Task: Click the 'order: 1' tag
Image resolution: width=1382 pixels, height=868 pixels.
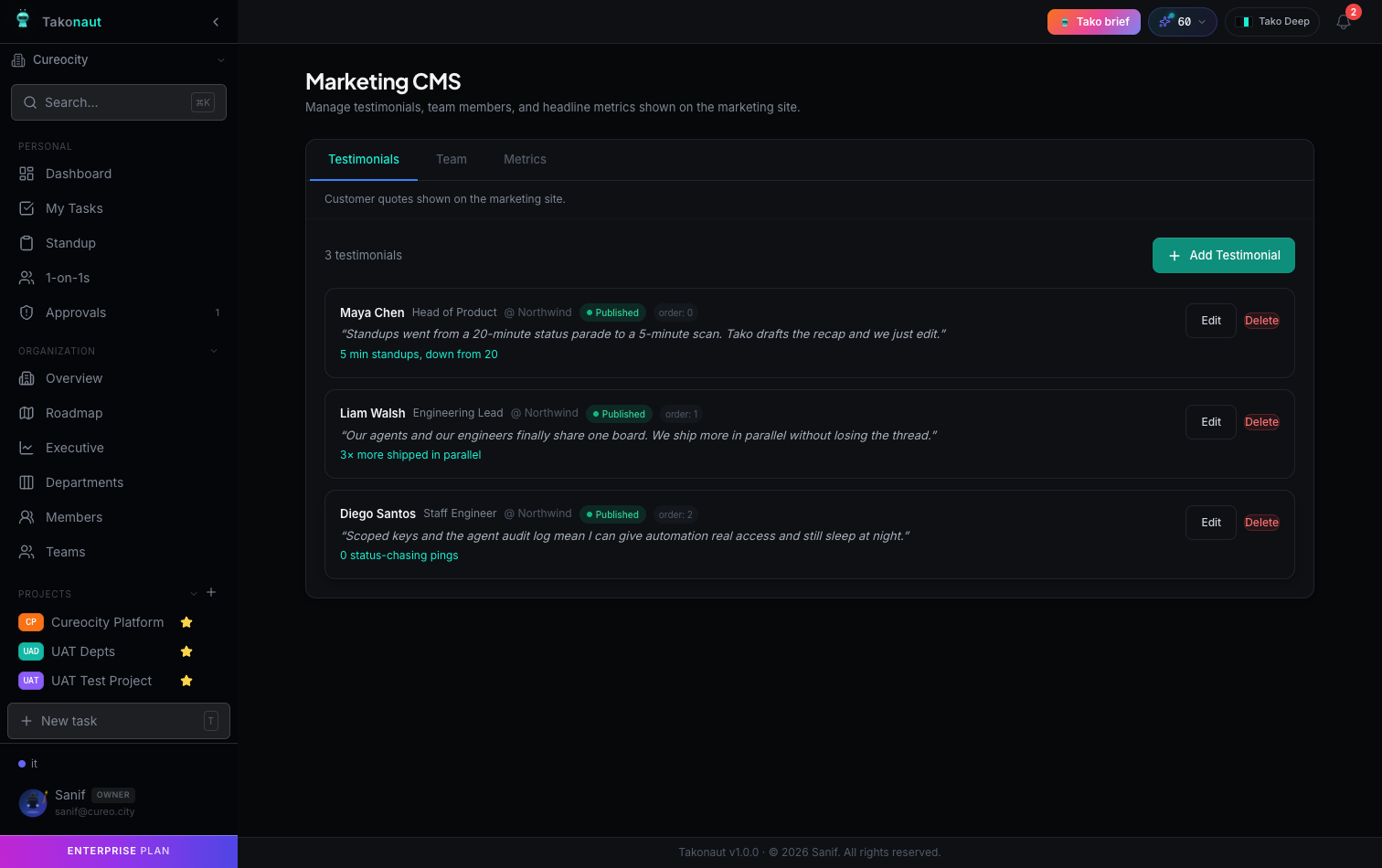Action: pyautogui.click(x=681, y=414)
